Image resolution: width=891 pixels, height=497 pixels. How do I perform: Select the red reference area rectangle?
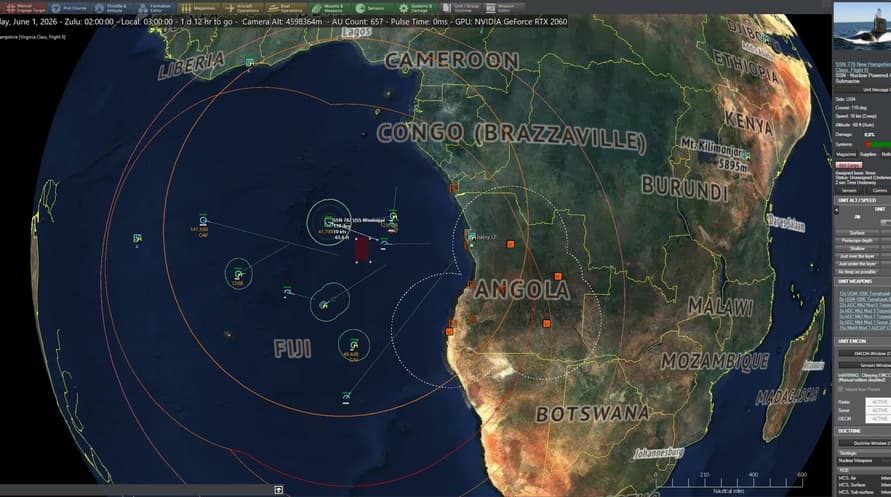point(363,249)
